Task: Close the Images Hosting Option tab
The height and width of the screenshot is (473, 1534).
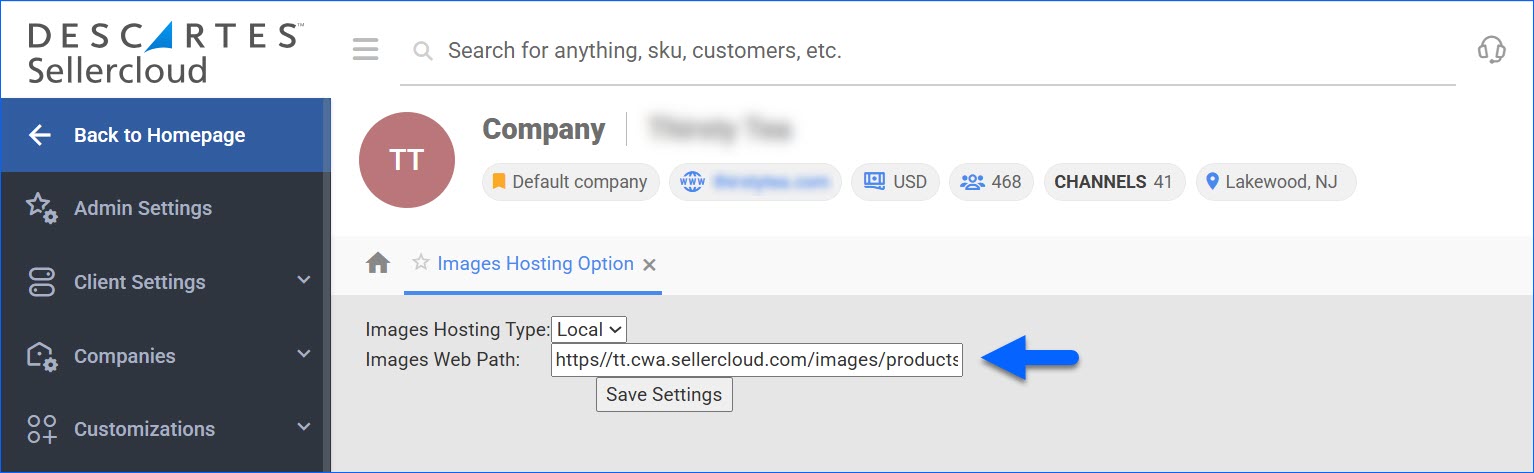Action: point(649,265)
